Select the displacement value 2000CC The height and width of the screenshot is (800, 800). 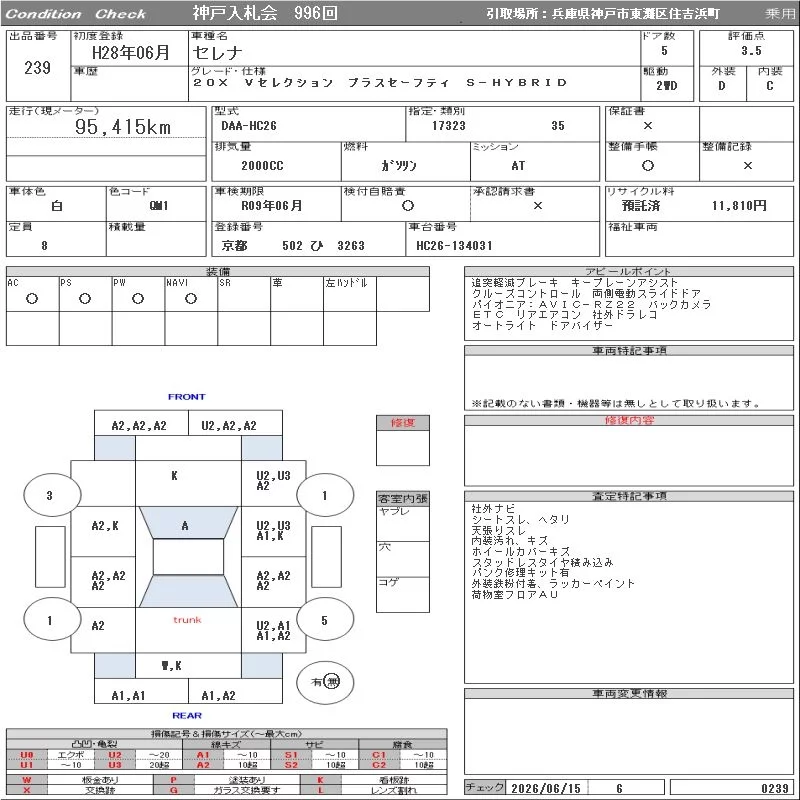point(262,166)
